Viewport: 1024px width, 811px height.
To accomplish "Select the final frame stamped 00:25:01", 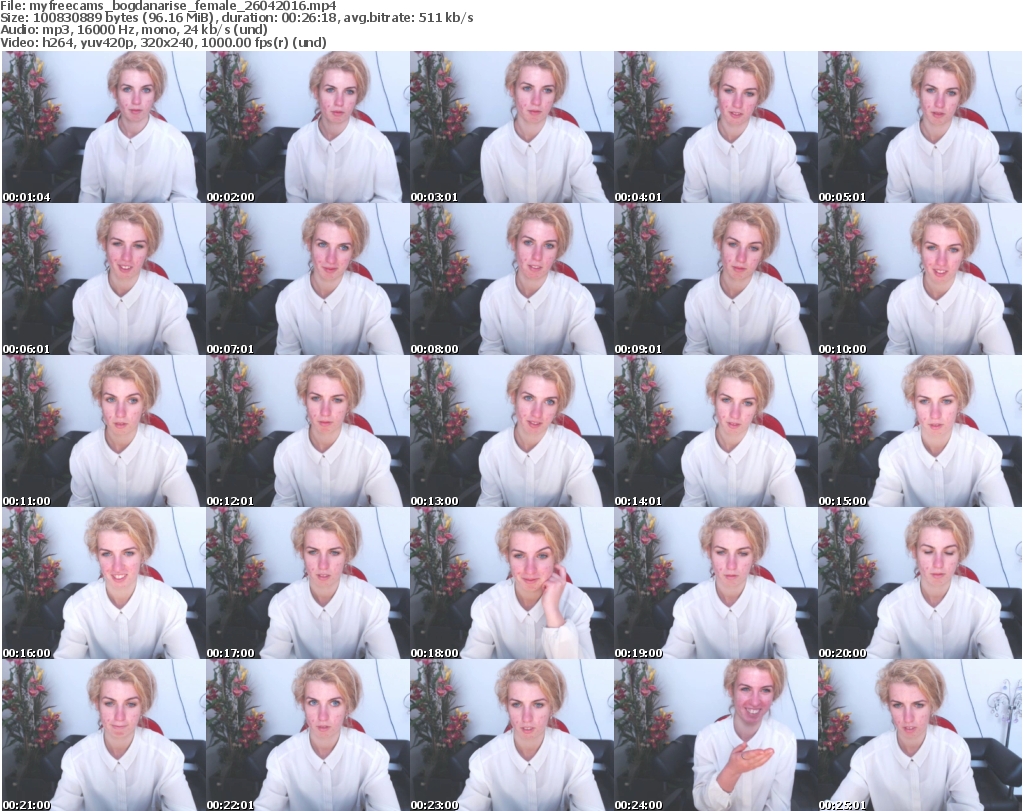I will click(x=920, y=735).
